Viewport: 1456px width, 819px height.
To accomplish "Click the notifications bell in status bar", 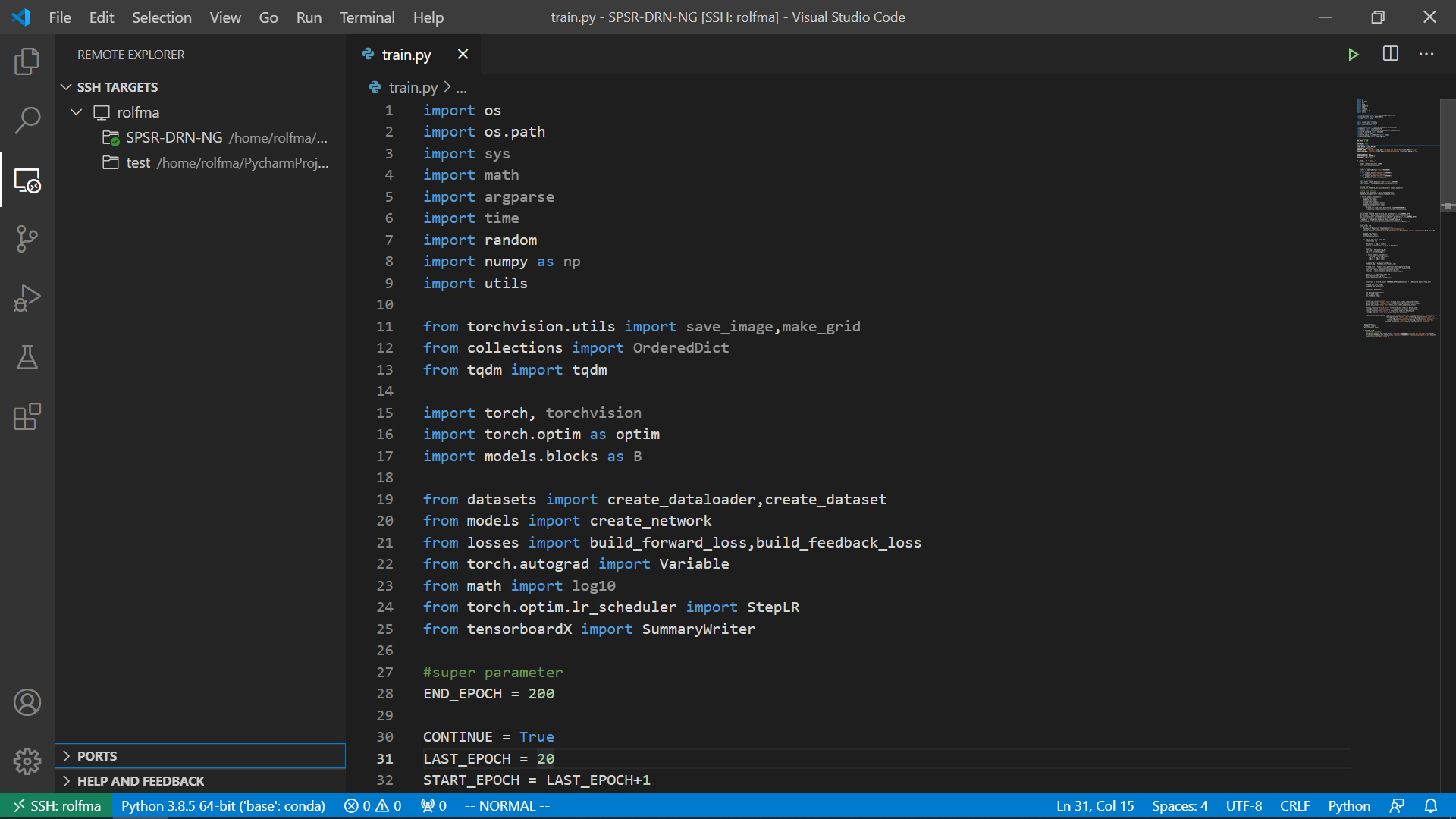I will click(x=1430, y=806).
